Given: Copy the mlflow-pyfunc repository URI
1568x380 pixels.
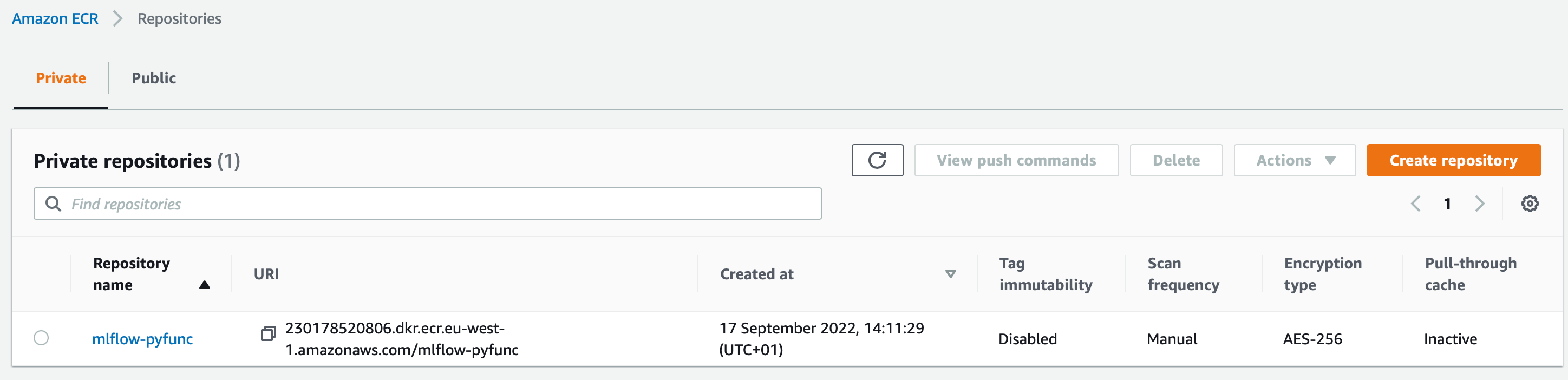Looking at the screenshot, I should click(268, 333).
